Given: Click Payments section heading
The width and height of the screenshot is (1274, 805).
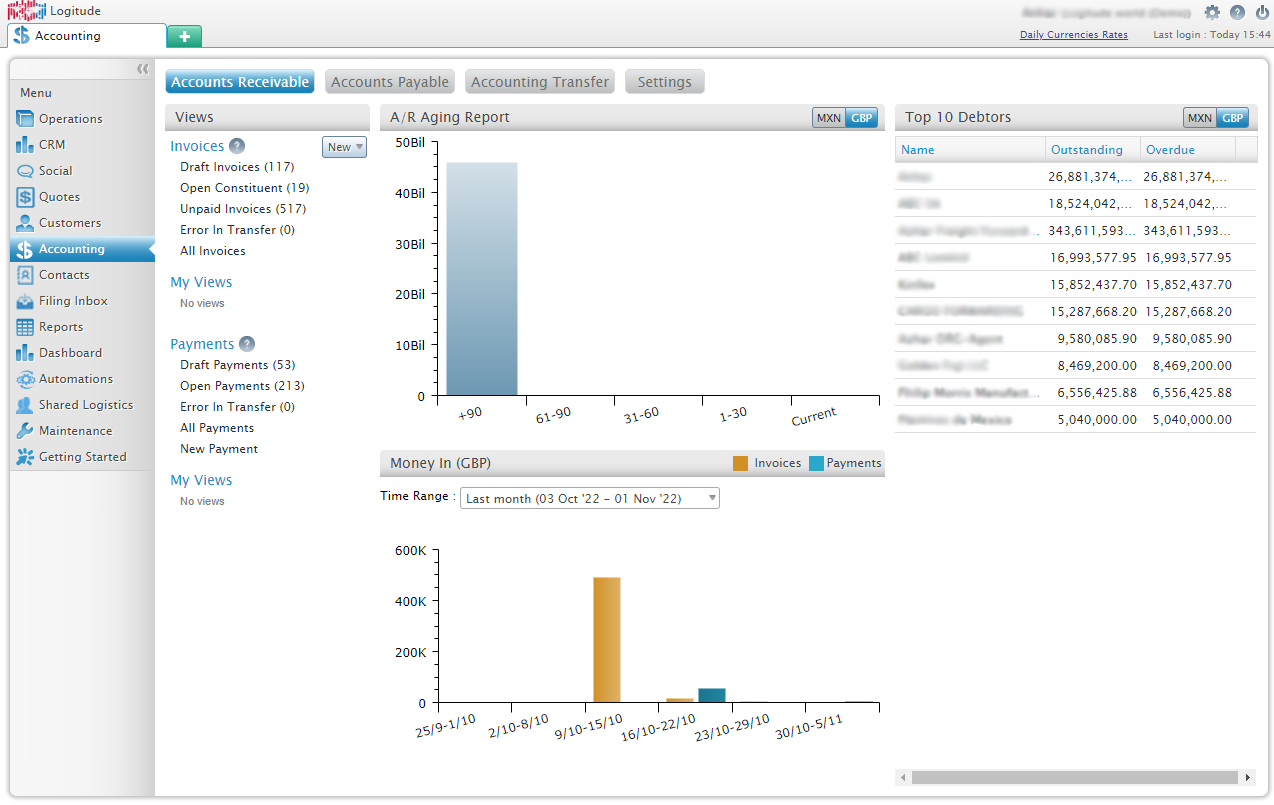Looking at the screenshot, I should [x=202, y=344].
